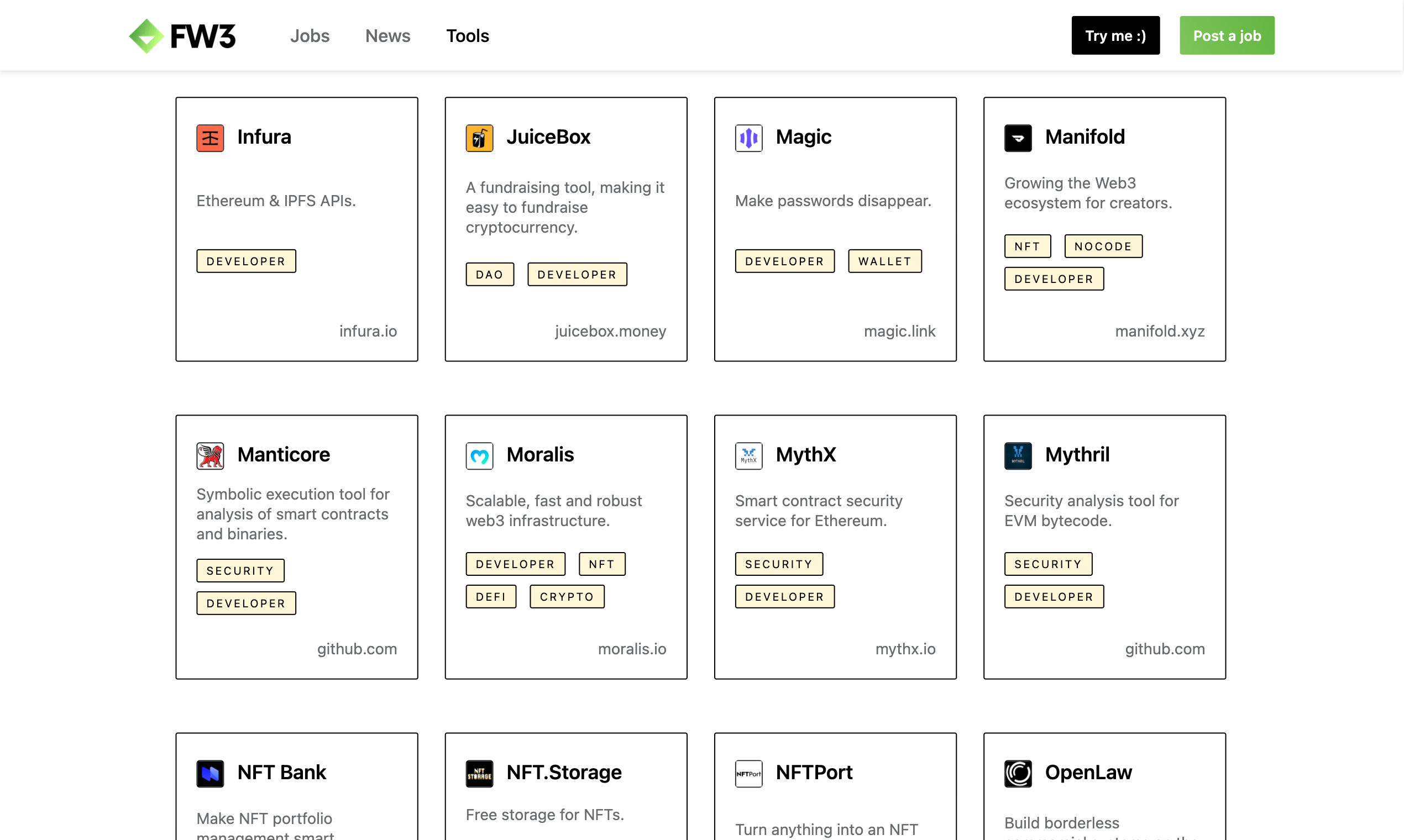Select the DEVELOPER tag on Magic card
Screen dimensions: 1404x840
tap(785, 261)
